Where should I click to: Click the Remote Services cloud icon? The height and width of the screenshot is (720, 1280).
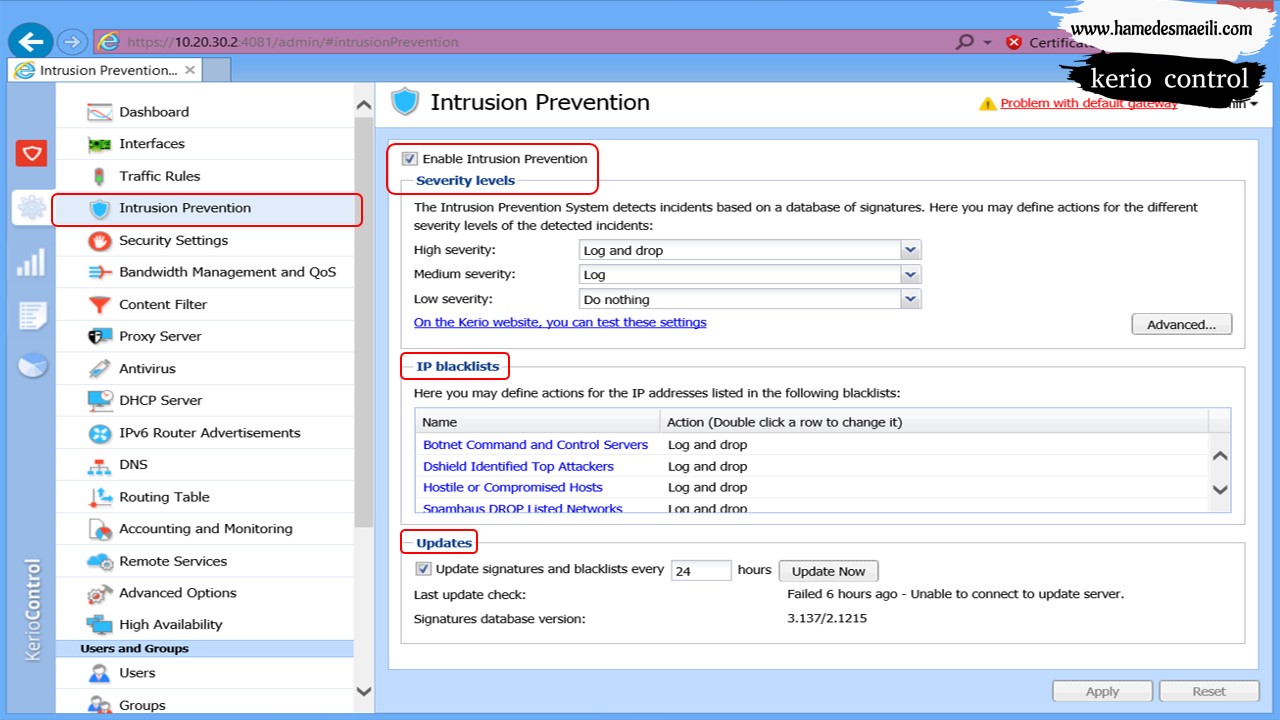(99, 561)
